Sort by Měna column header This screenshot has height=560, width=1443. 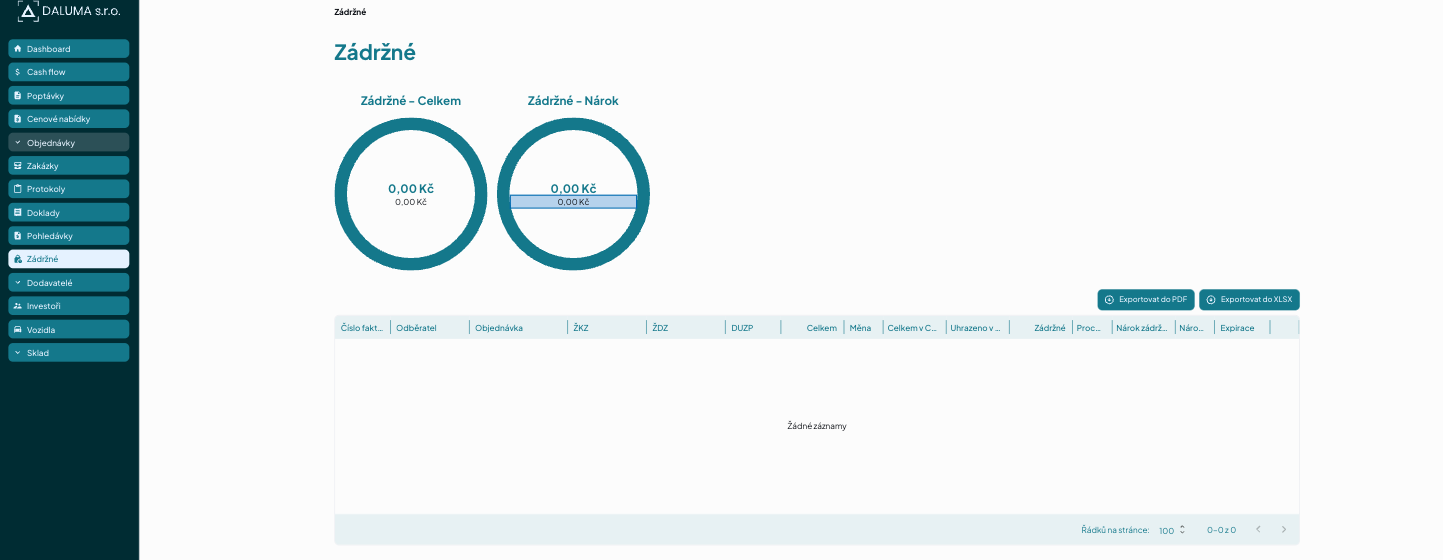[x=864, y=328]
